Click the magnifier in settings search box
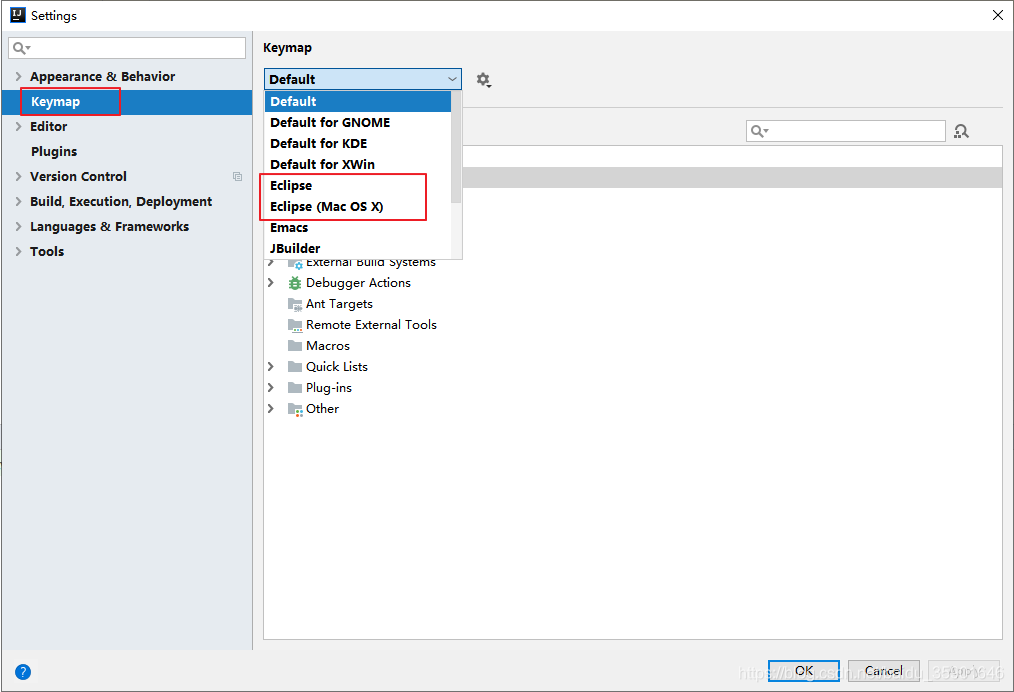The height and width of the screenshot is (692, 1014). [x=21, y=48]
